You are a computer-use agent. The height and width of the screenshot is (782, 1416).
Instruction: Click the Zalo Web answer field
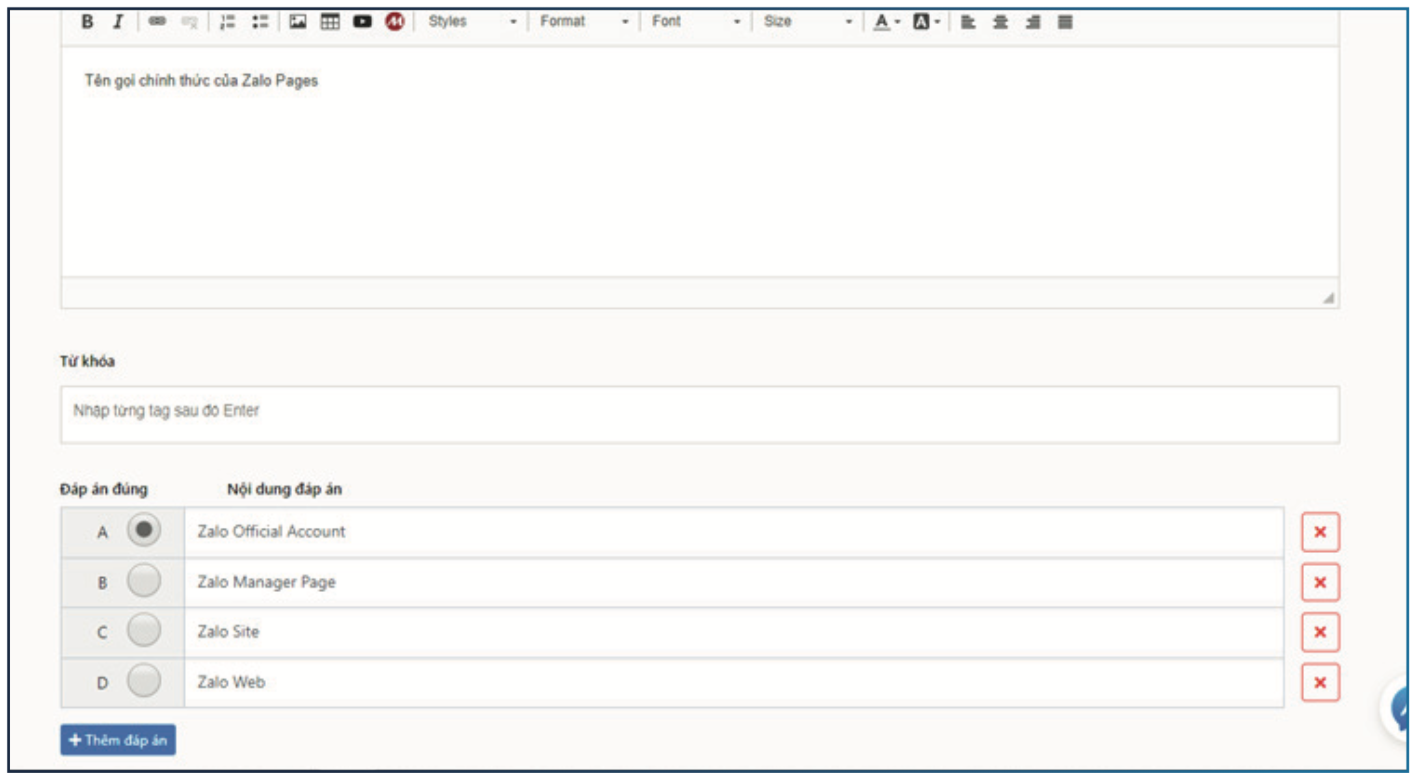[x=734, y=682]
